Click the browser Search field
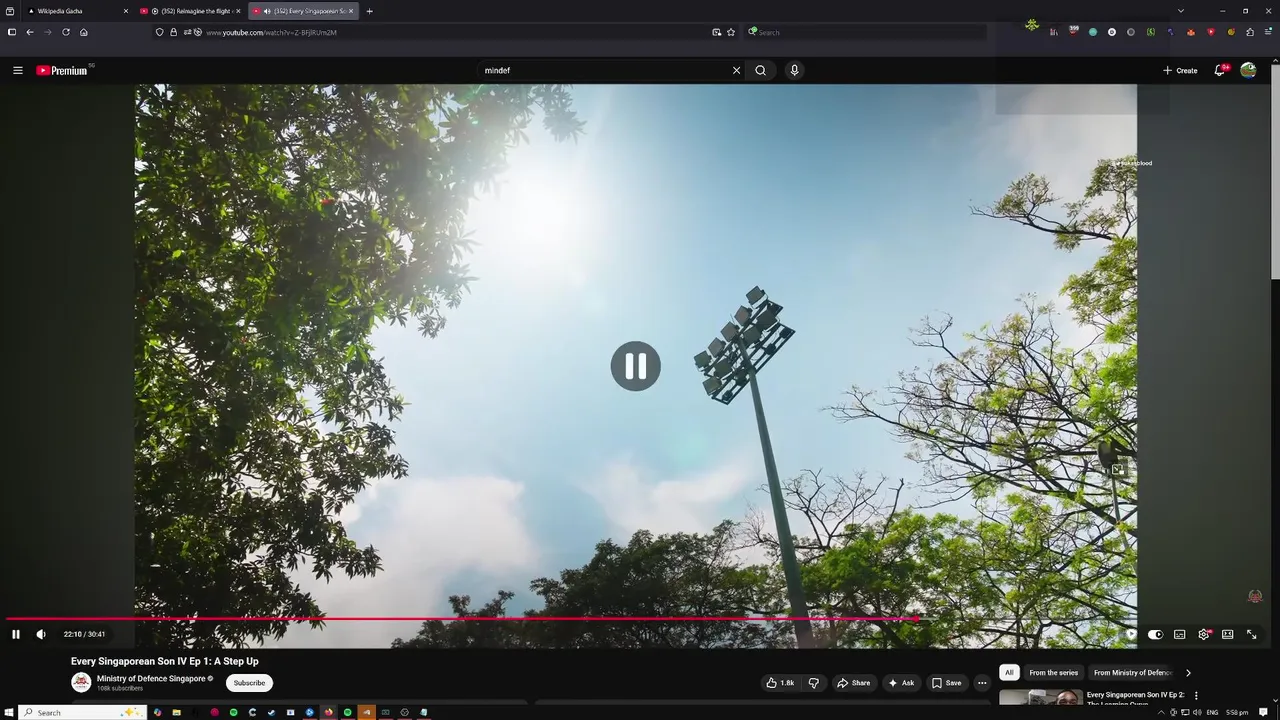1280x720 pixels. (865, 32)
